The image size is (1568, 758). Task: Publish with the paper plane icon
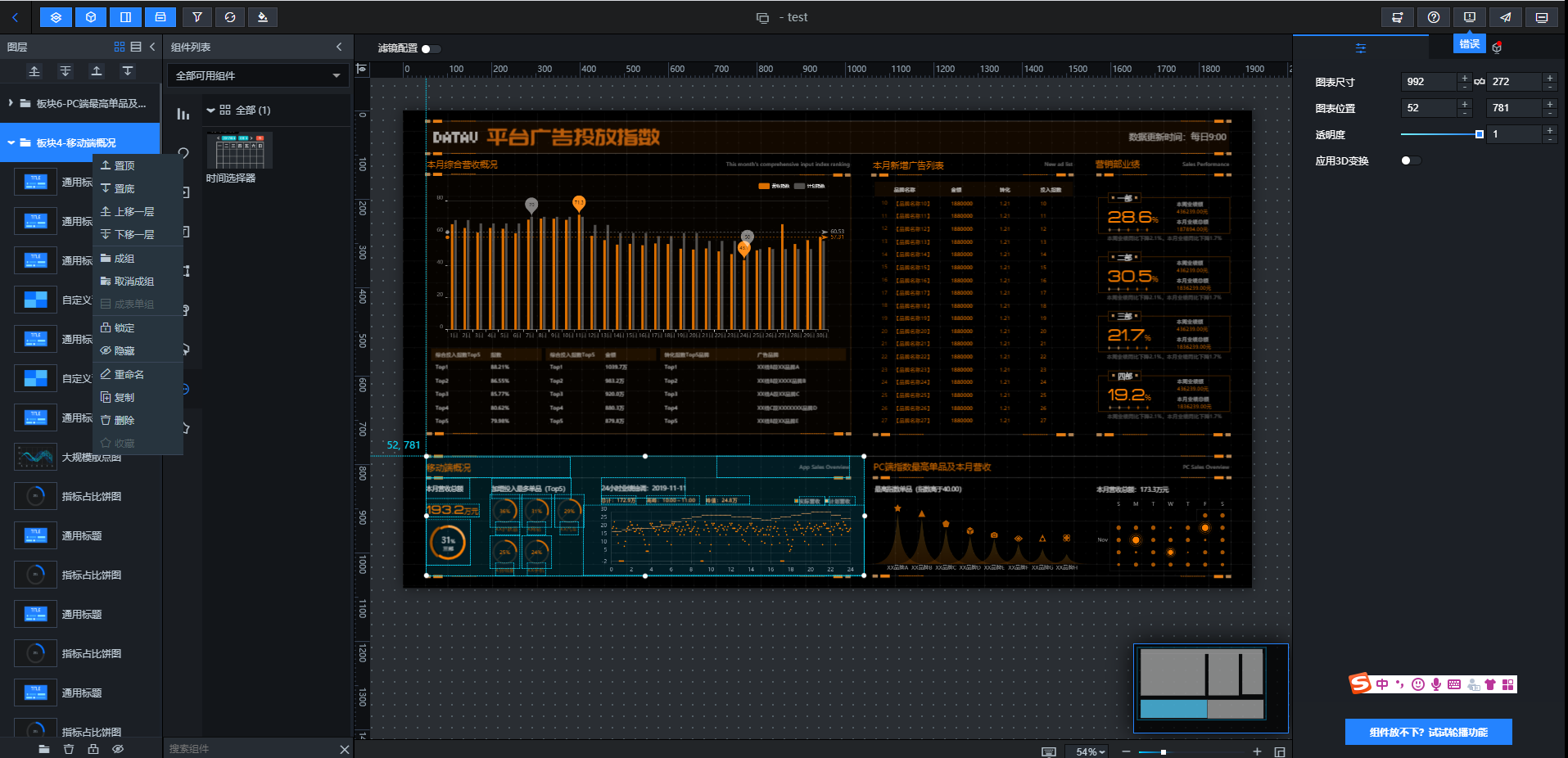pos(1506,17)
